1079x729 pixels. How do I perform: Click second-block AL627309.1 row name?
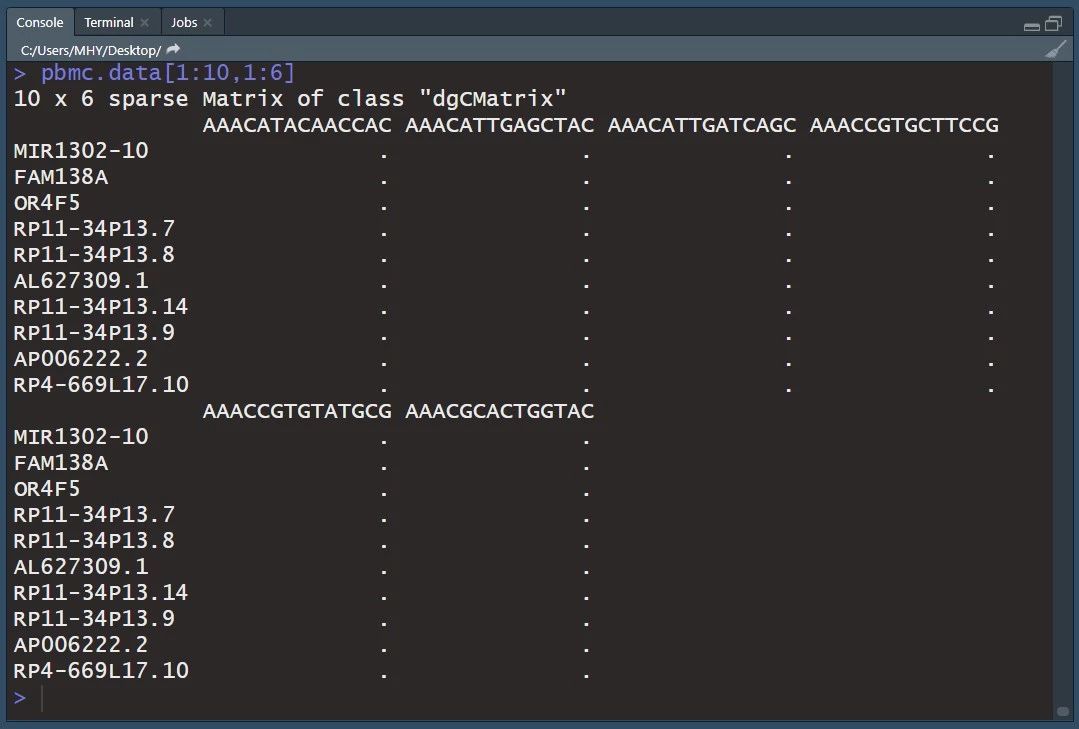pyautogui.click(x=81, y=567)
